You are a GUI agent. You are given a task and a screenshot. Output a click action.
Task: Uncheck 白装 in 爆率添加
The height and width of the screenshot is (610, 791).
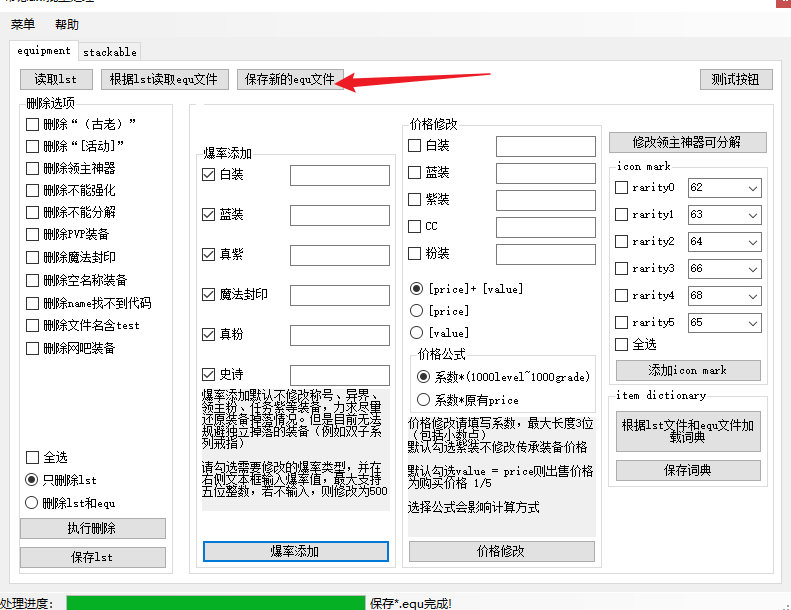pyautogui.click(x=209, y=174)
